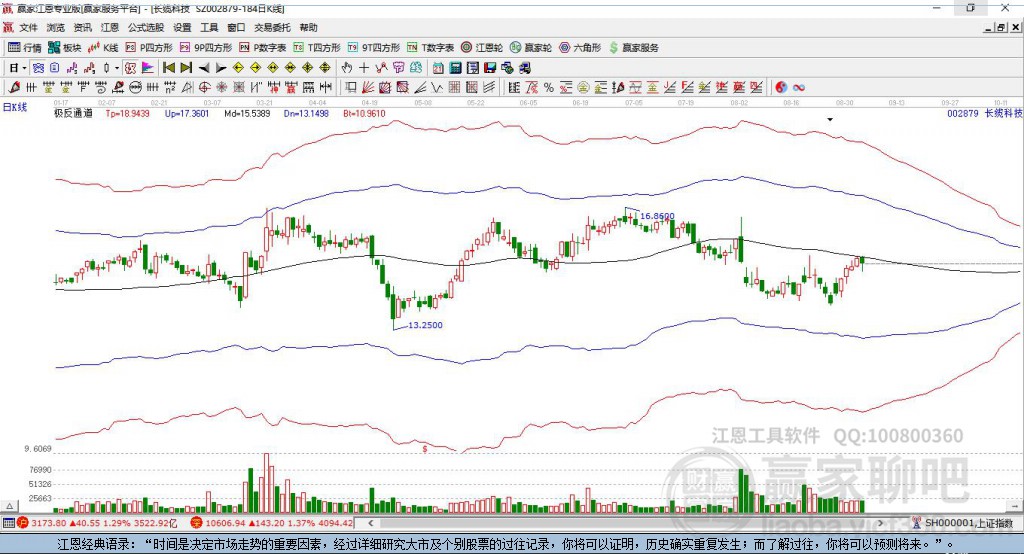Click SH000001 上证指数 status entry
Image resolution: width=1024 pixels, height=554 pixels.
point(963,523)
